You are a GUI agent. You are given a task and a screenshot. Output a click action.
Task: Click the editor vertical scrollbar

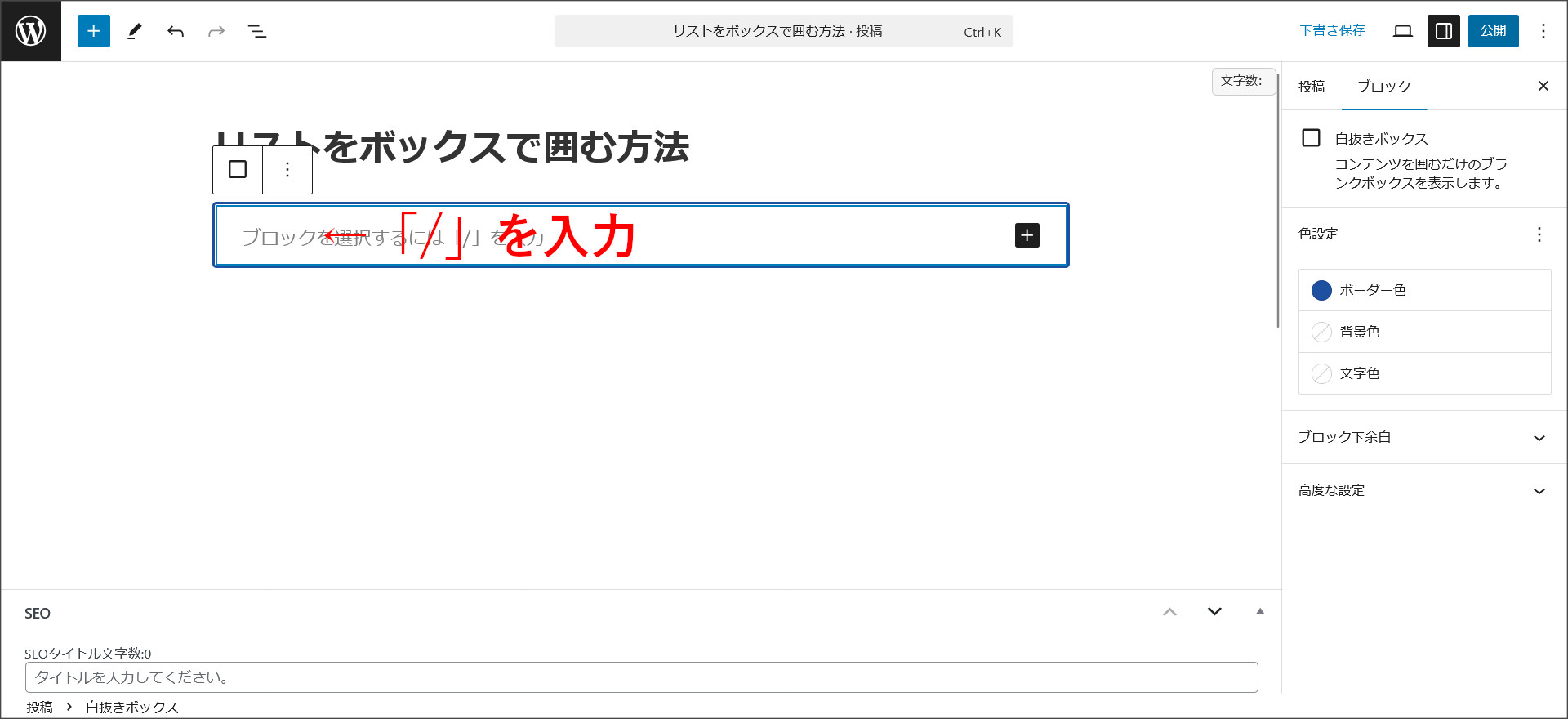tap(1278, 200)
